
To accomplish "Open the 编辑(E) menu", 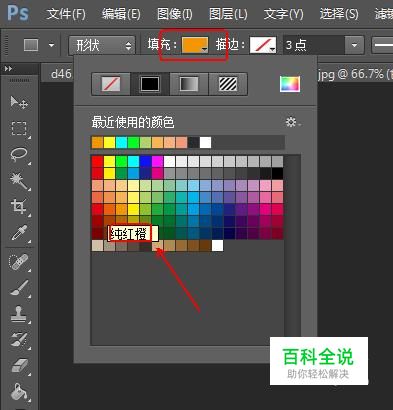I will pyautogui.click(x=121, y=14).
